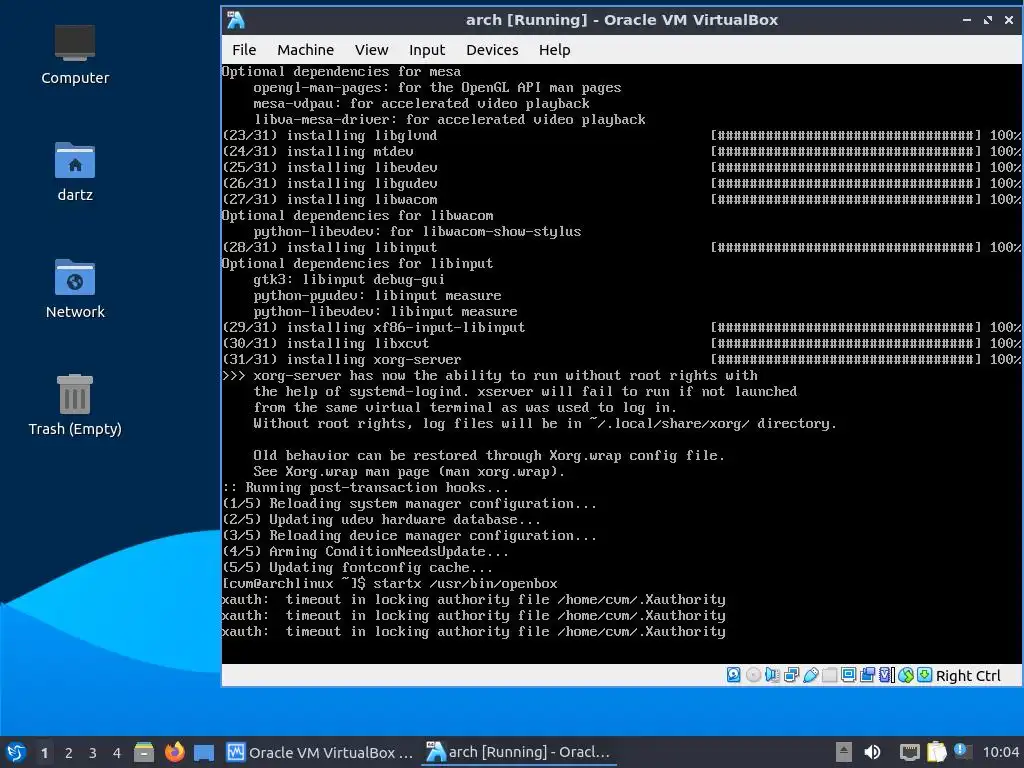Click the show desktop icon in taskbar
Viewport: 1024px width, 768px height.
click(x=204, y=752)
